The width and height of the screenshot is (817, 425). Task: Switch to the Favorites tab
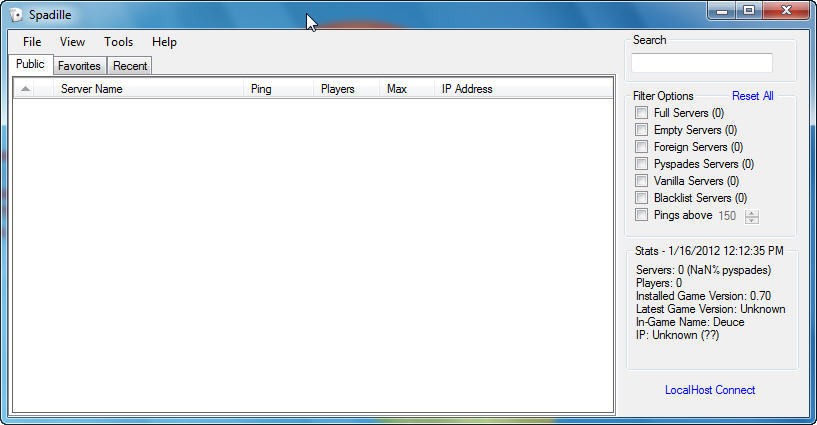point(79,66)
